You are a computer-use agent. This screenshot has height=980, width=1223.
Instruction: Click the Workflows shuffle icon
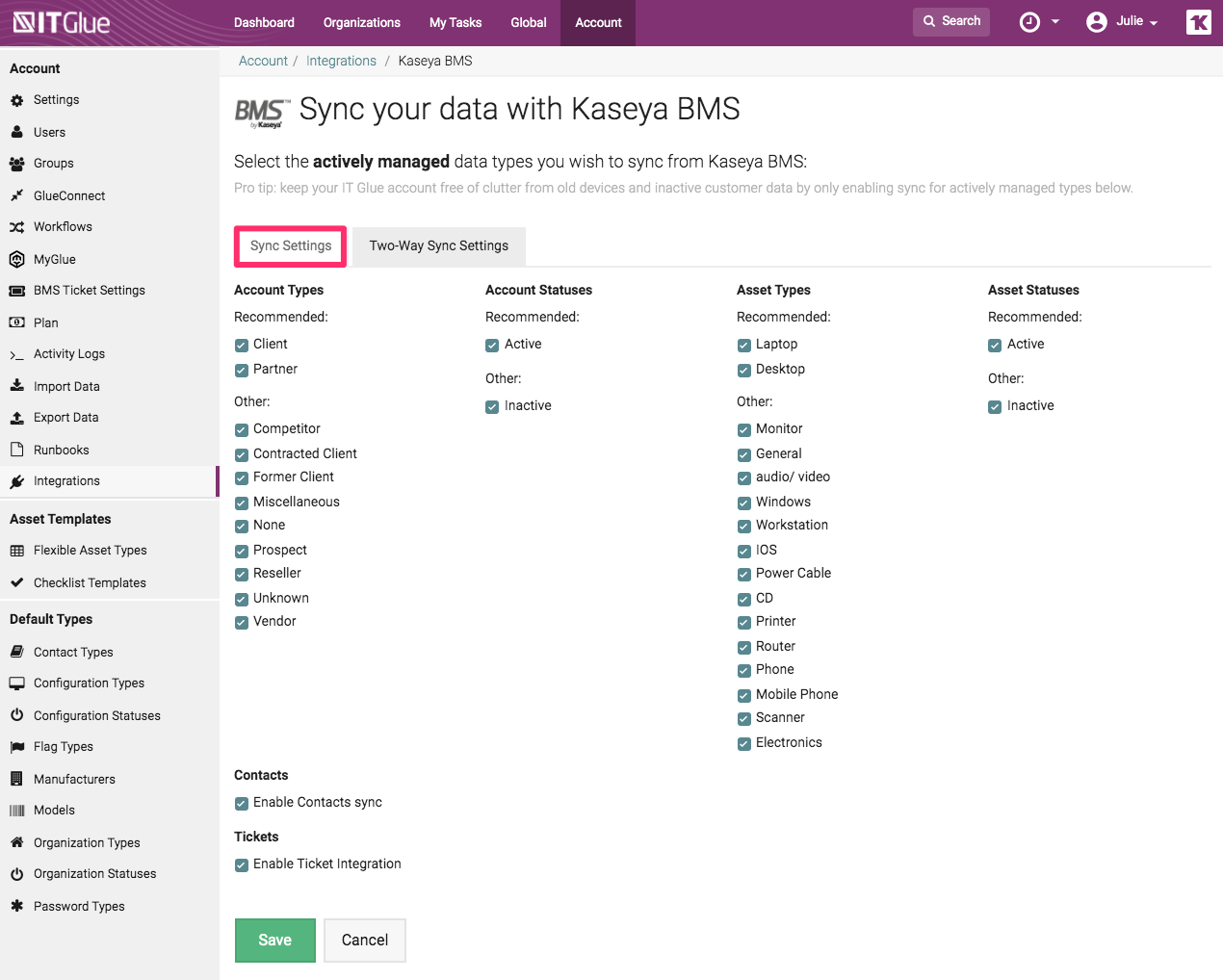tap(17, 226)
